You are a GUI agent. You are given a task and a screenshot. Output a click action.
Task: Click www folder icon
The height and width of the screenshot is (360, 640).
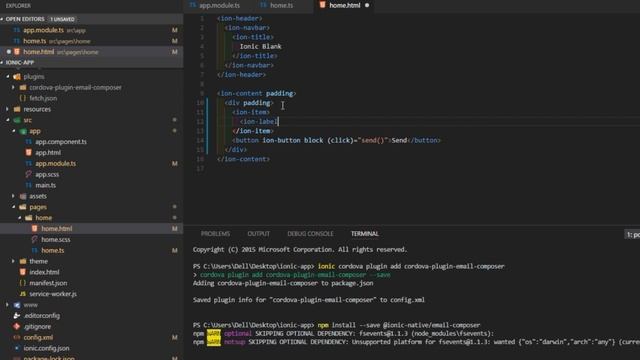17,304
